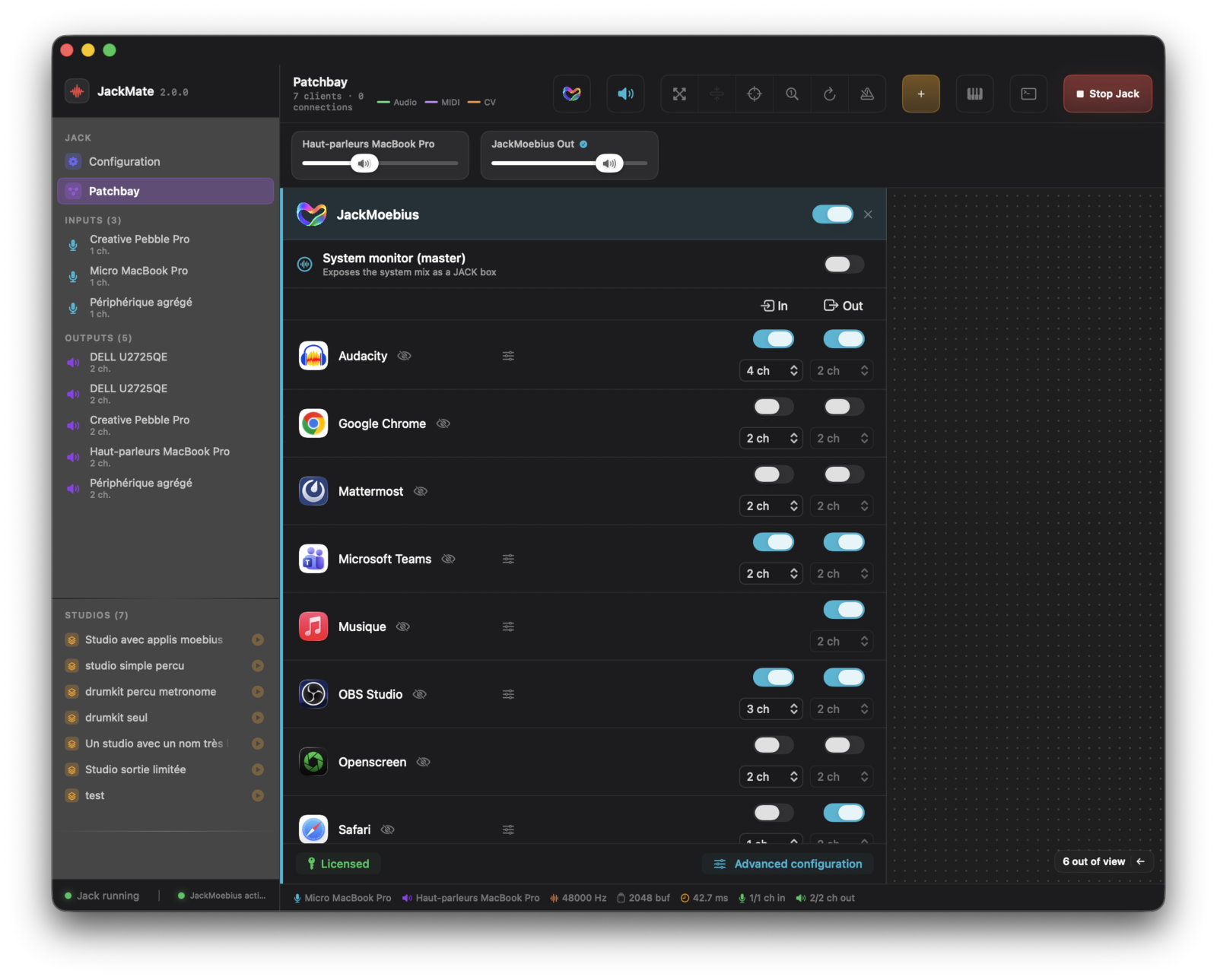Open Microsoft Teams Out 2 ch dropdown
The height and width of the screenshot is (980, 1217).
coord(842,573)
